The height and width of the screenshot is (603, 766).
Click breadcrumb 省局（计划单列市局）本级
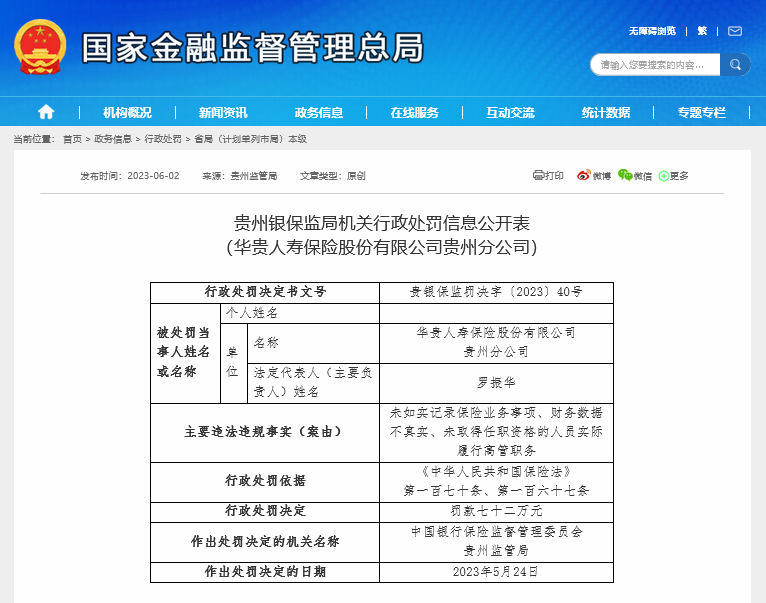click(x=251, y=139)
